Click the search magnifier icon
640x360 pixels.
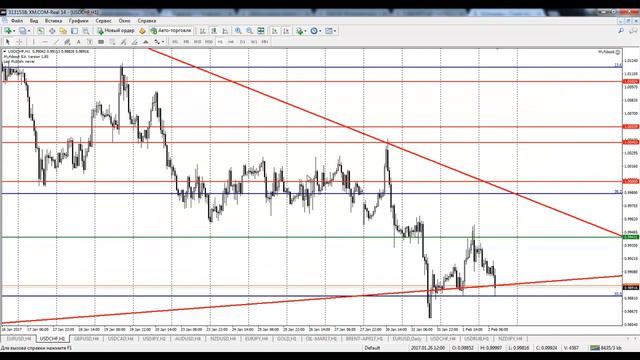[x=621, y=31]
